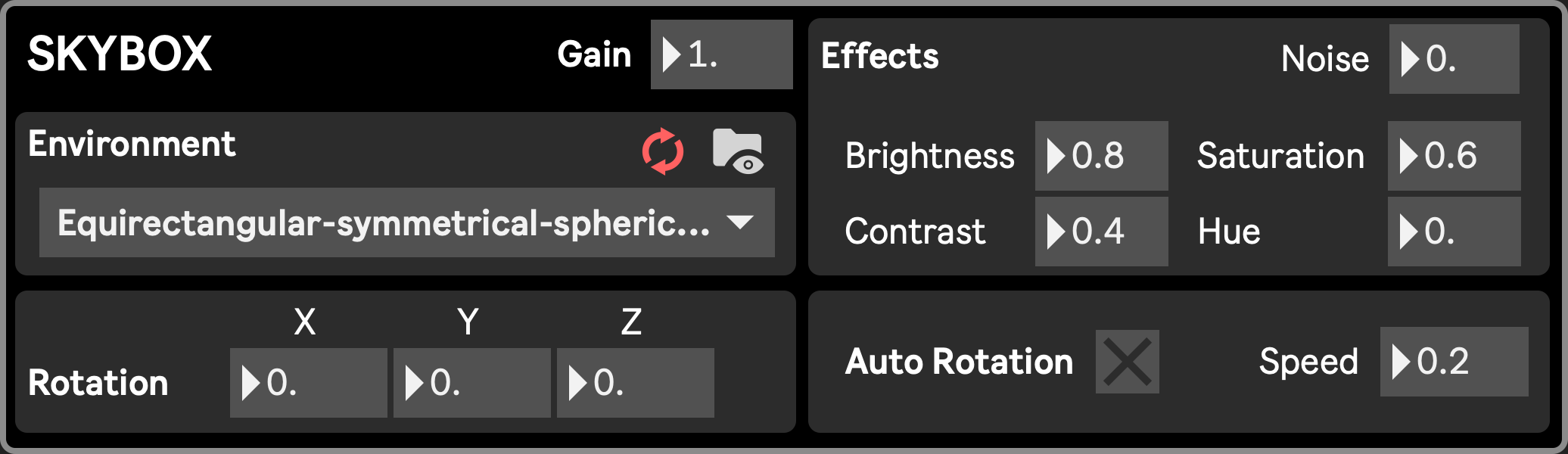Screen dimensions: 1568x454
Task: Click the SKYBOX title text
Action: pyautogui.click(x=120, y=54)
